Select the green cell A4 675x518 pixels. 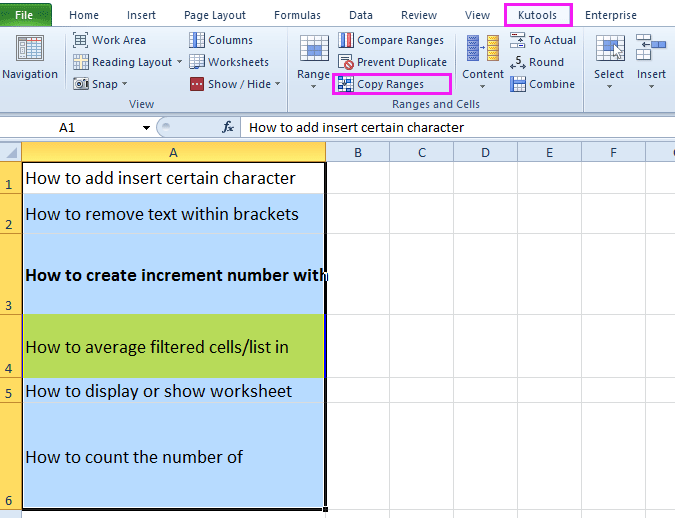pyautogui.click(x=173, y=346)
